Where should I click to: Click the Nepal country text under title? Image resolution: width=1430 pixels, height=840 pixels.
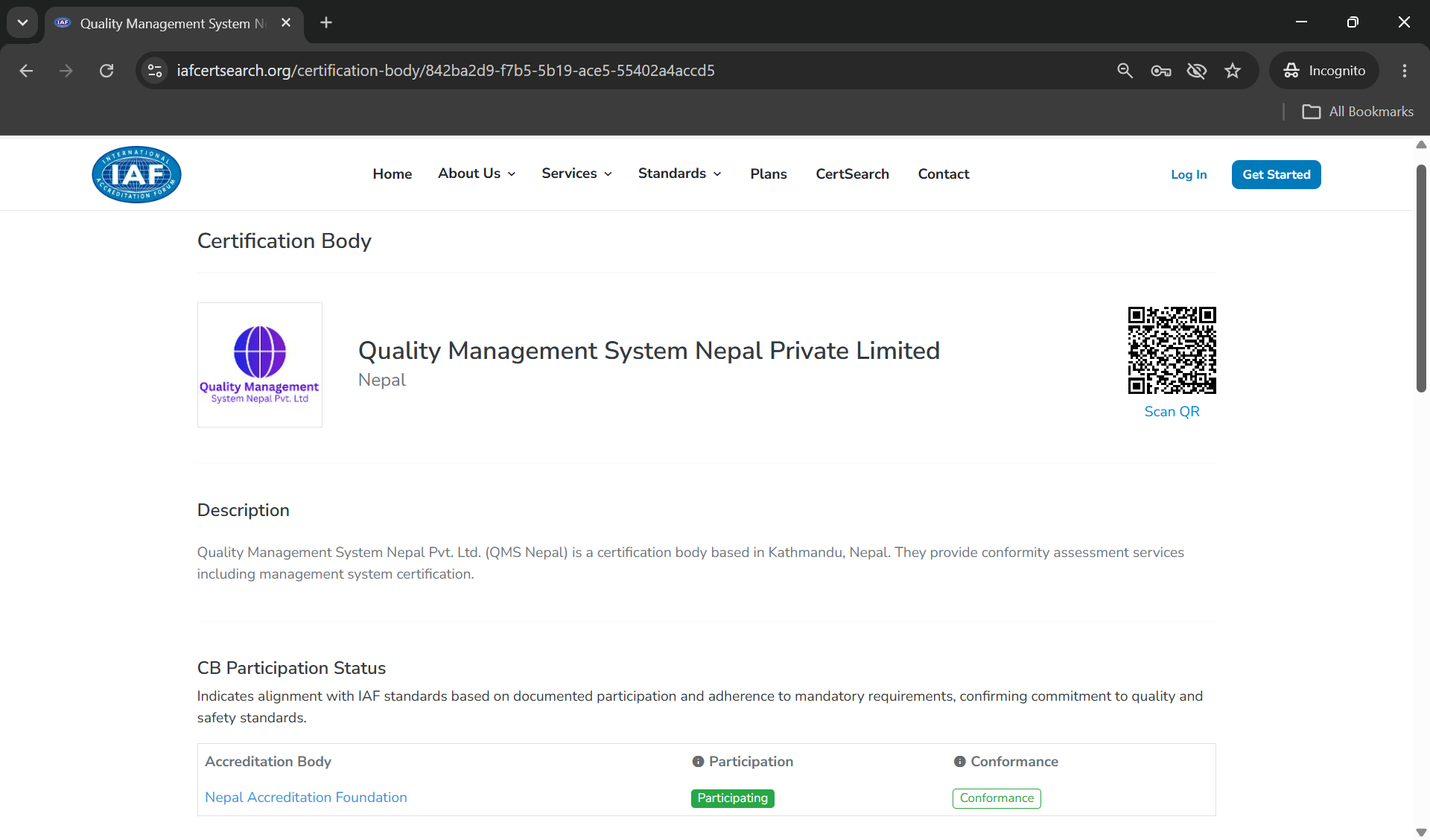382,381
